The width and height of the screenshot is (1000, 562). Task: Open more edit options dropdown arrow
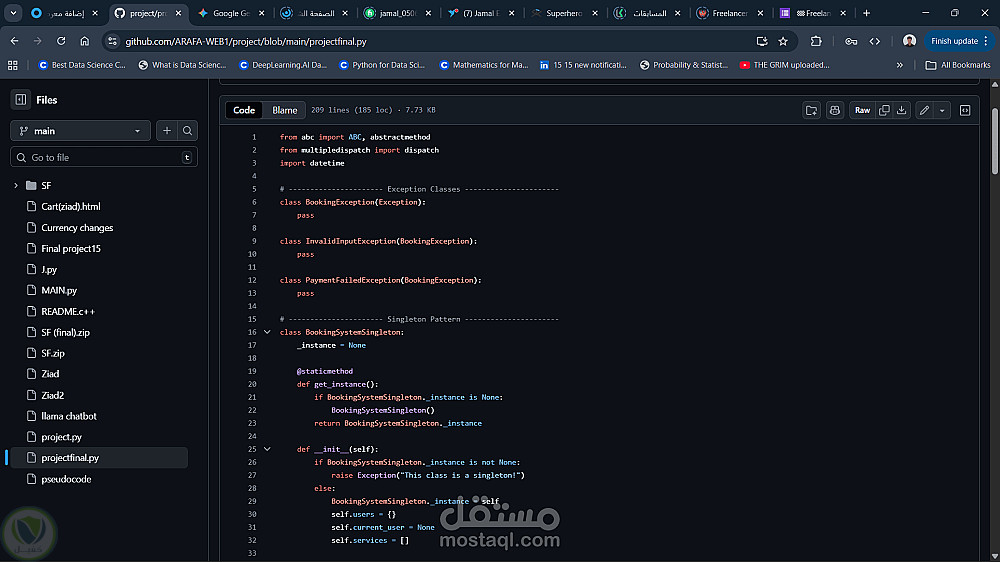(x=942, y=110)
